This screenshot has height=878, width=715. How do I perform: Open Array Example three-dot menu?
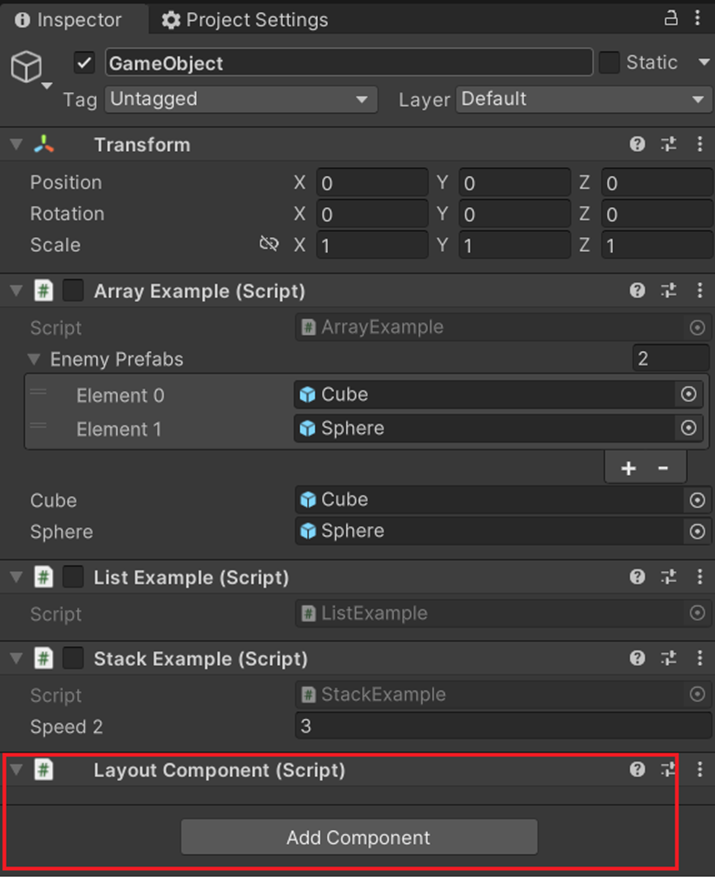pyautogui.click(x=700, y=291)
